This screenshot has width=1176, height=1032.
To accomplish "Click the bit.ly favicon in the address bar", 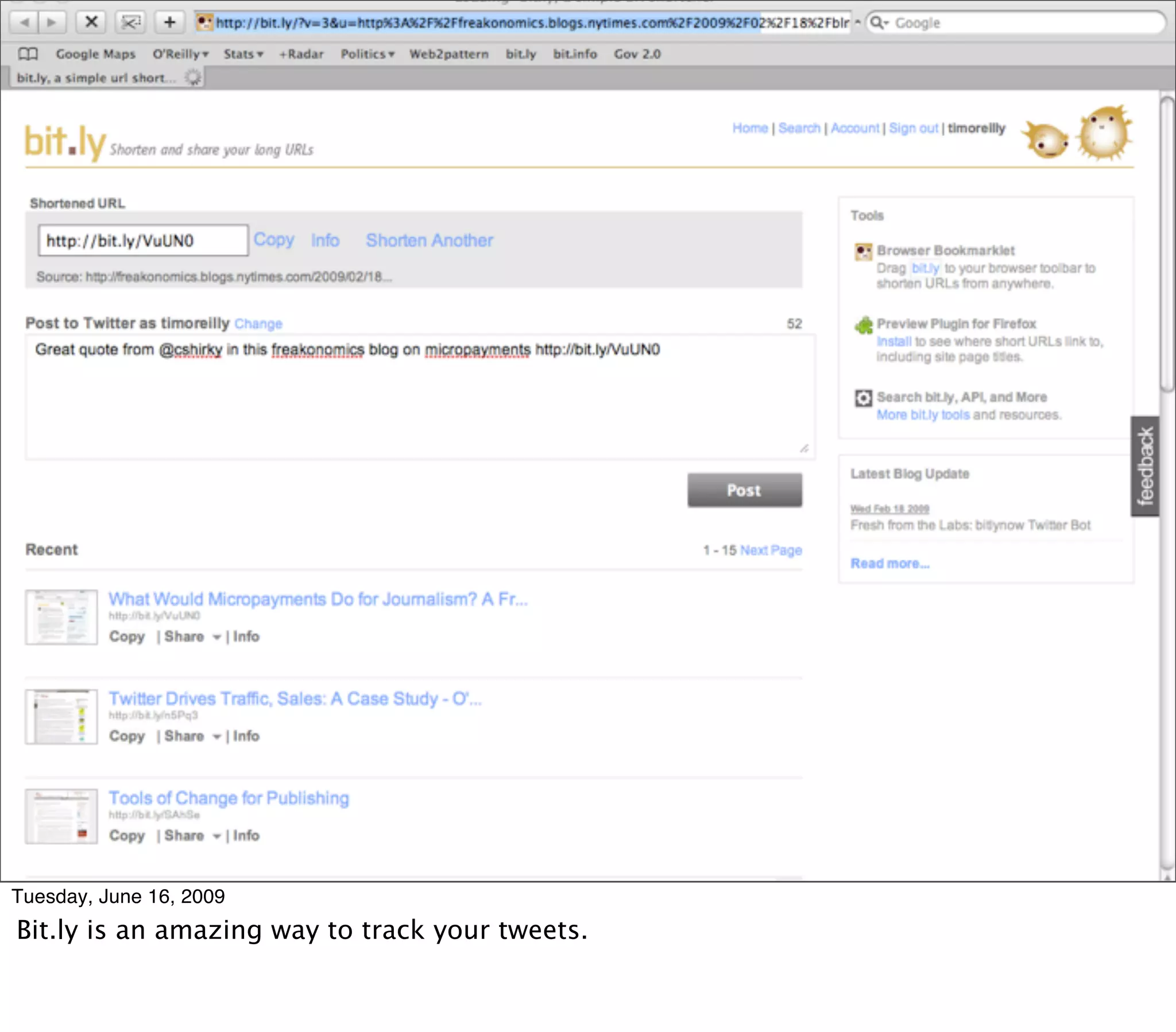I will (x=204, y=22).
